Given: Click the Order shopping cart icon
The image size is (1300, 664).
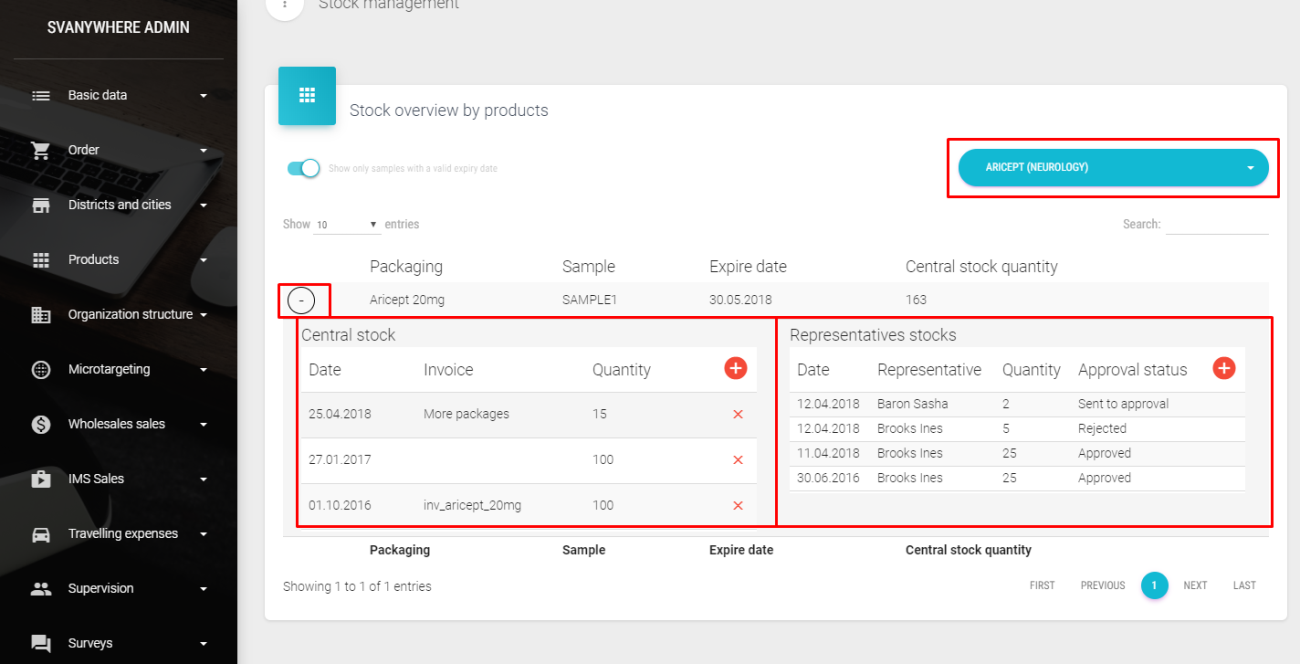Looking at the screenshot, I should point(41,150).
